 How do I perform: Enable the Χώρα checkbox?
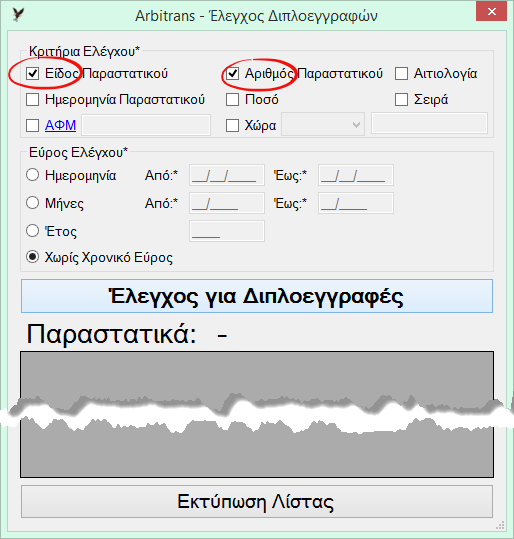(x=232, y=125)
